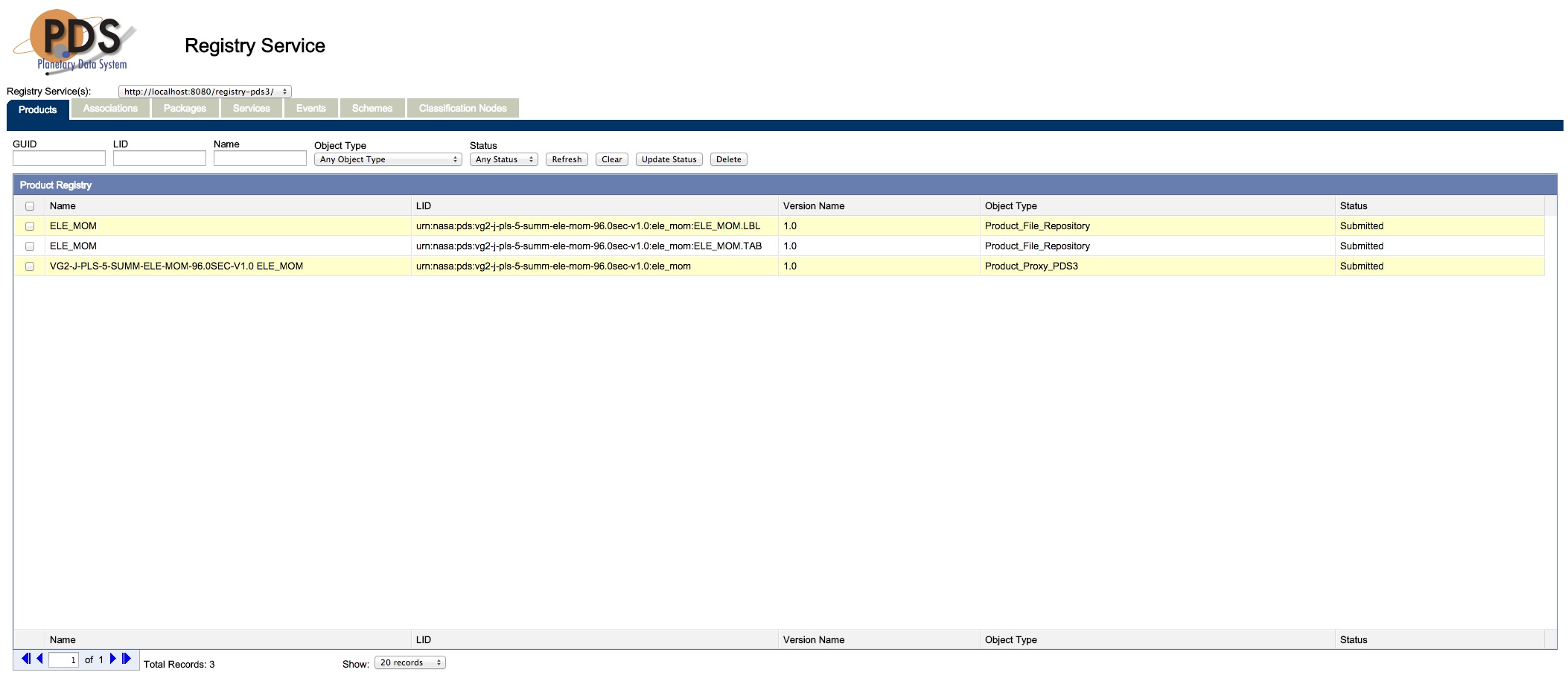Open the Classification Nodes tab
The image size is (1568, 684).
pos(463,108)
